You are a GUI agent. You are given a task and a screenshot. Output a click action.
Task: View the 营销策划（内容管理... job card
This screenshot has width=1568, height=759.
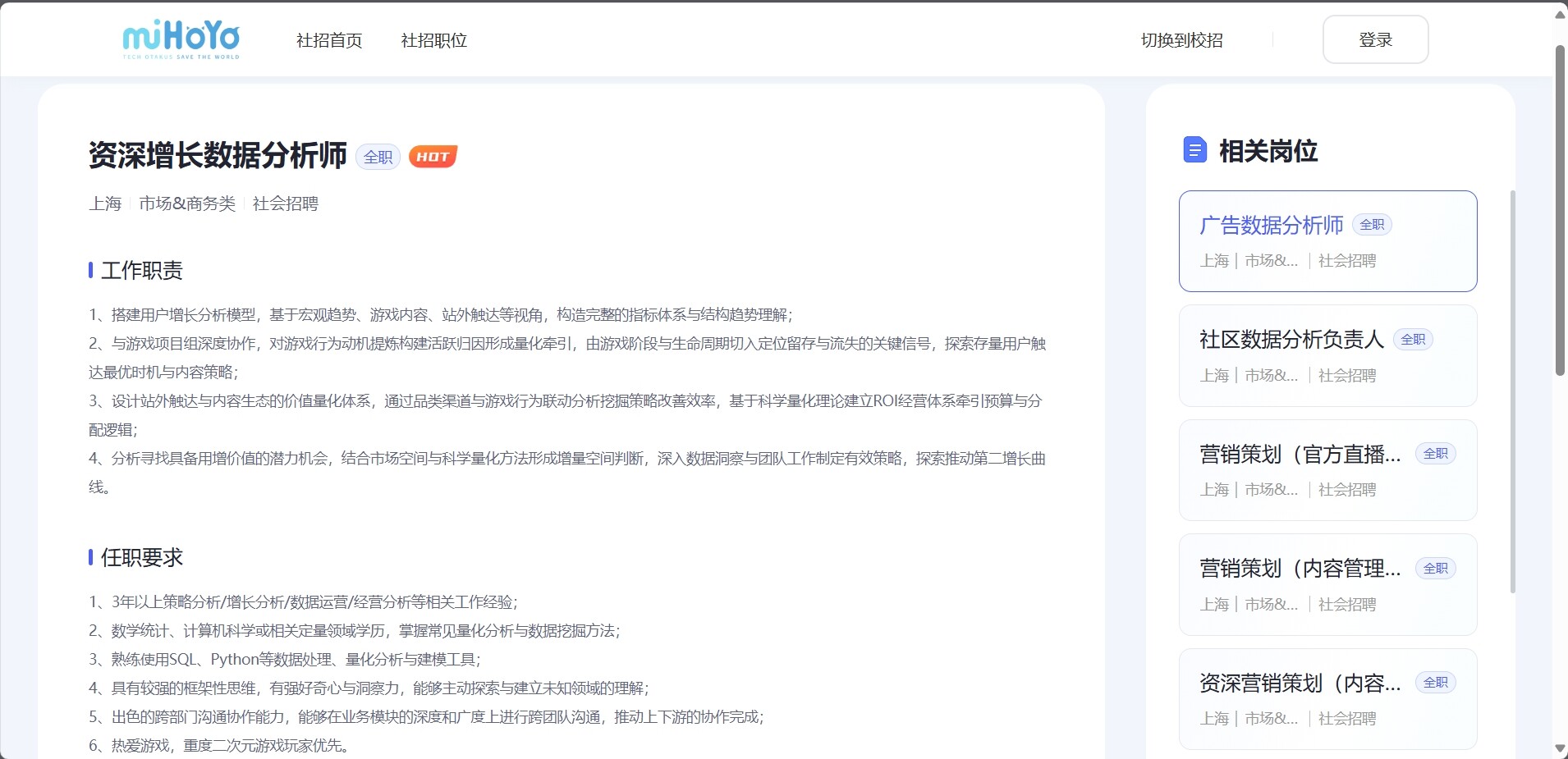click(1300, 569)
